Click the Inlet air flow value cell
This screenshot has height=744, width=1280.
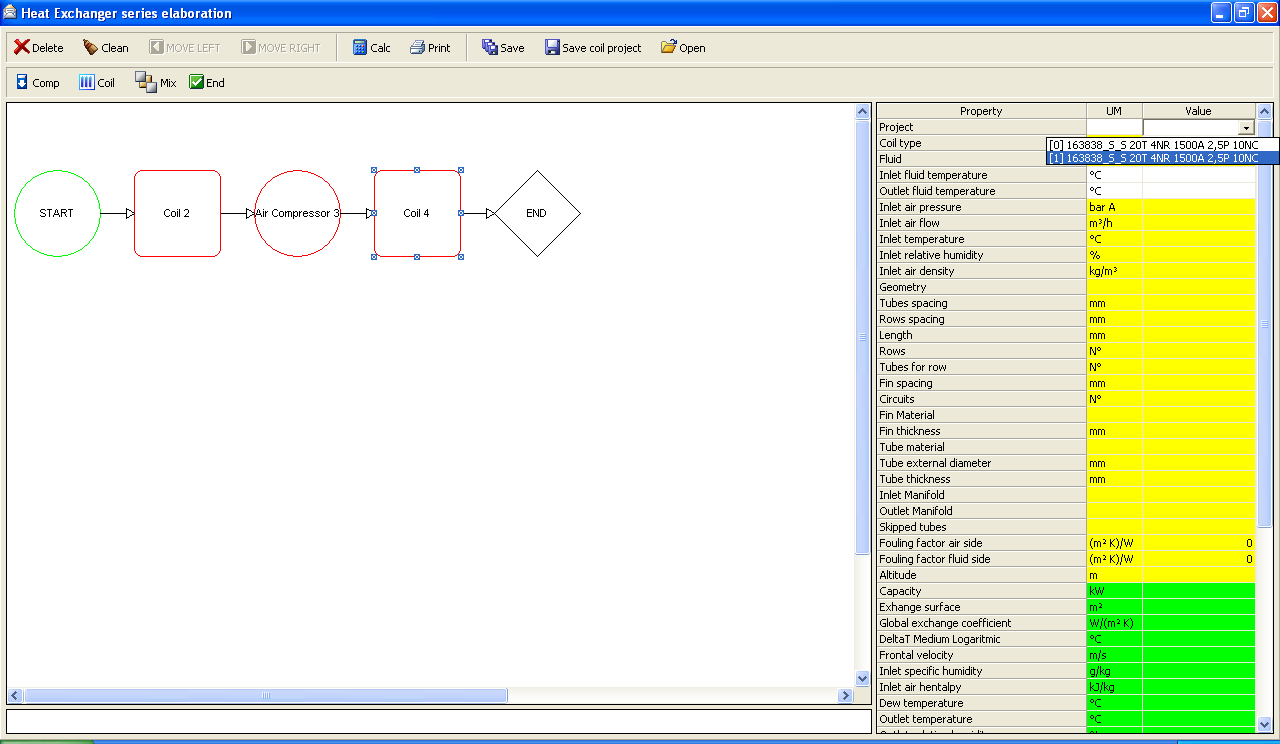pos(1198,223)
